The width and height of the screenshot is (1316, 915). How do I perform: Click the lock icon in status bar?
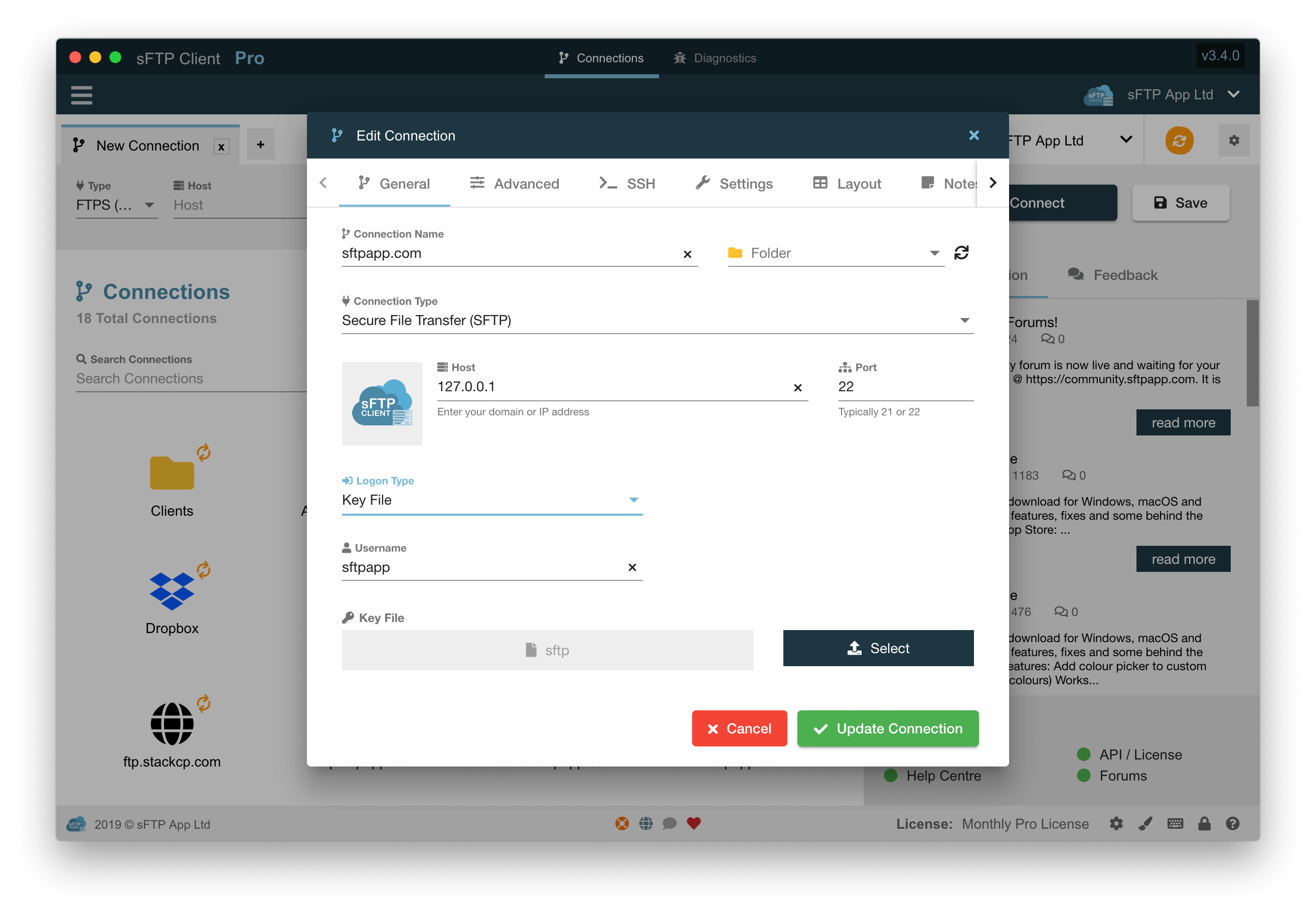tap(1204, 824)
